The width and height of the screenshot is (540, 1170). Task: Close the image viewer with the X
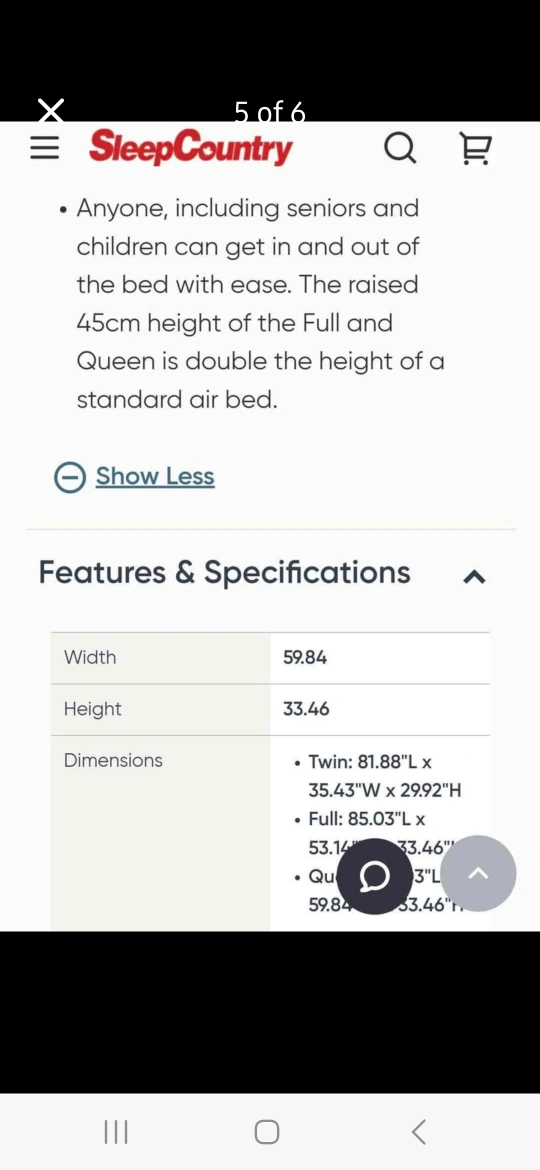point(51,110)
